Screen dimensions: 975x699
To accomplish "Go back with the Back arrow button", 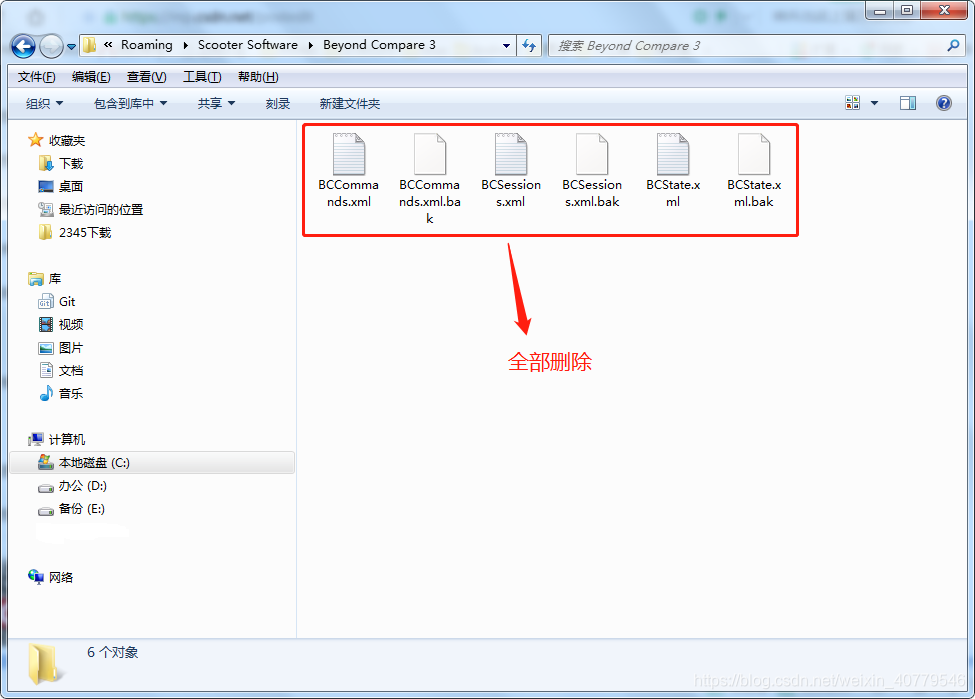I will click(24, 46).
